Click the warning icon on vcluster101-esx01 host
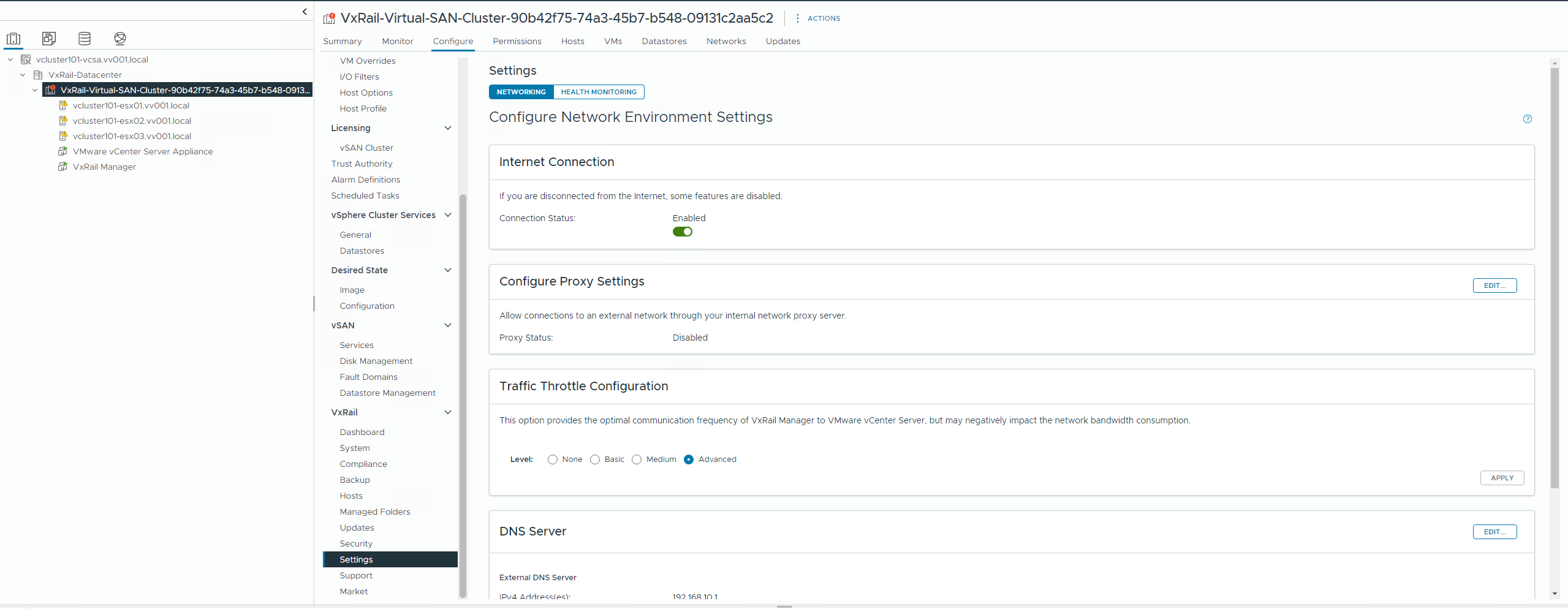This screenshot has width=1568, height=609. click(x=63, y=104)
